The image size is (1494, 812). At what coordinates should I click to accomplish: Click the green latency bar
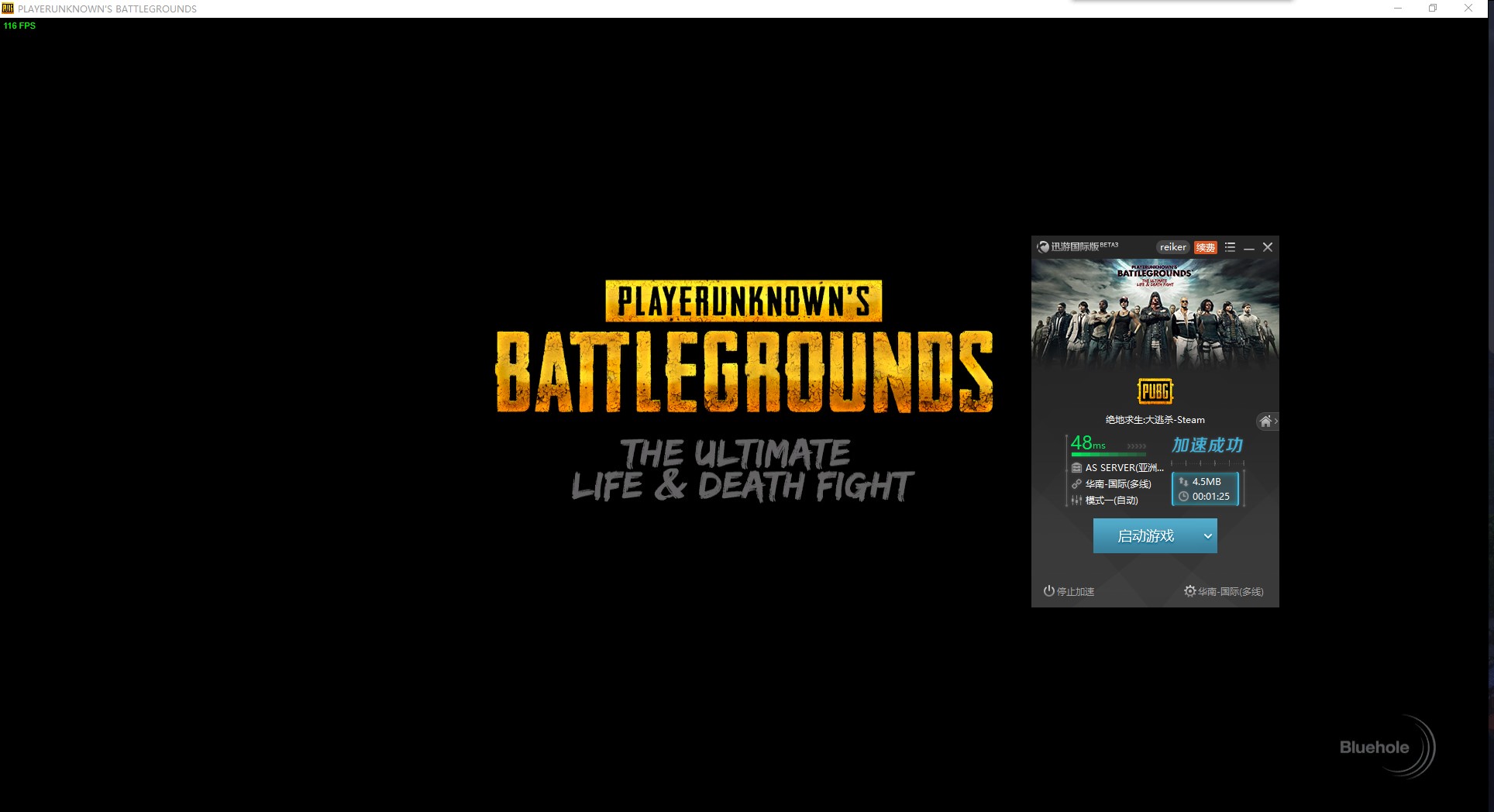pyautogui.click(x=1108, y=455)
